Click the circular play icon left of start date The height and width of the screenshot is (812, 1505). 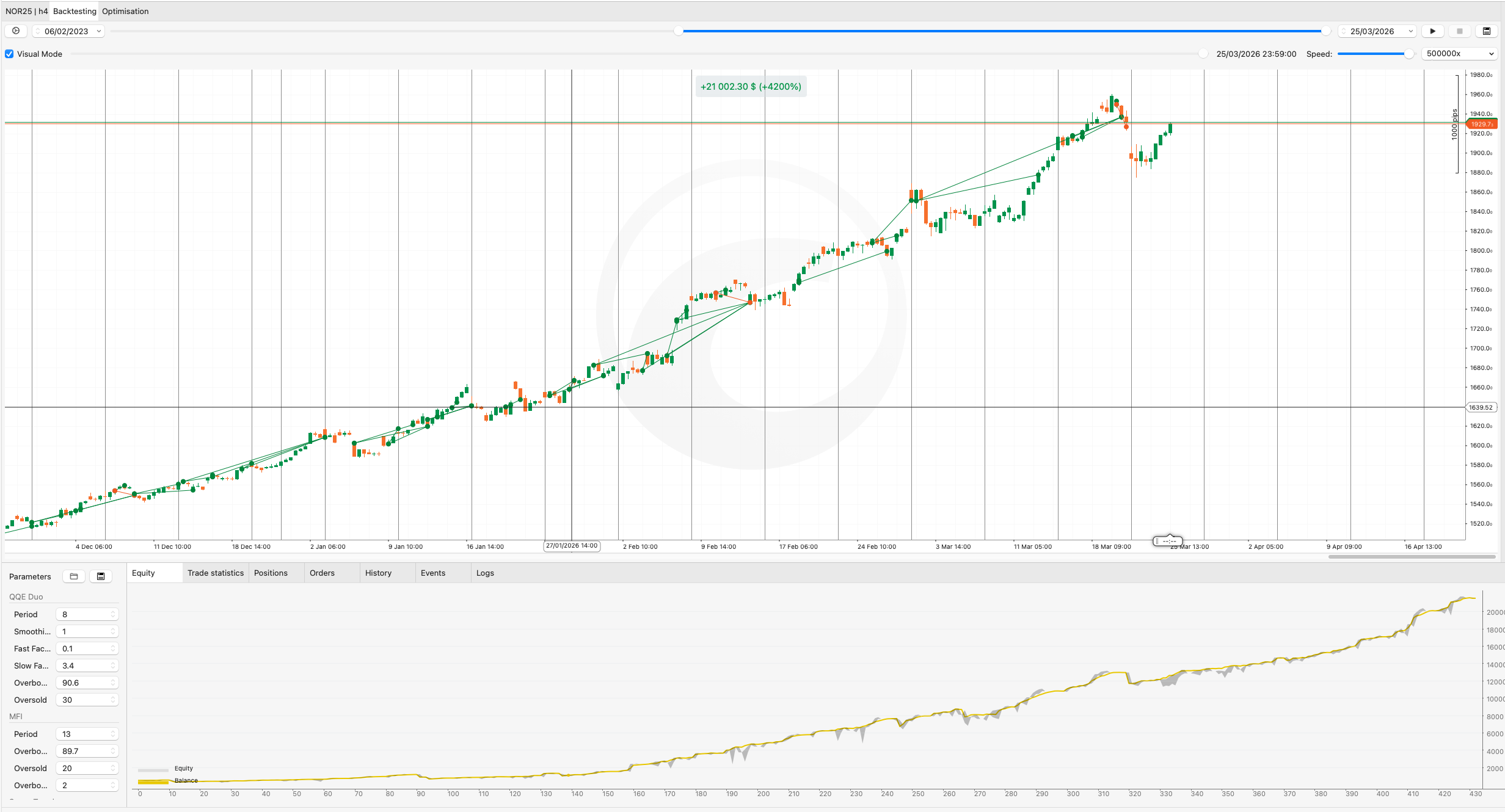point(16,31)
